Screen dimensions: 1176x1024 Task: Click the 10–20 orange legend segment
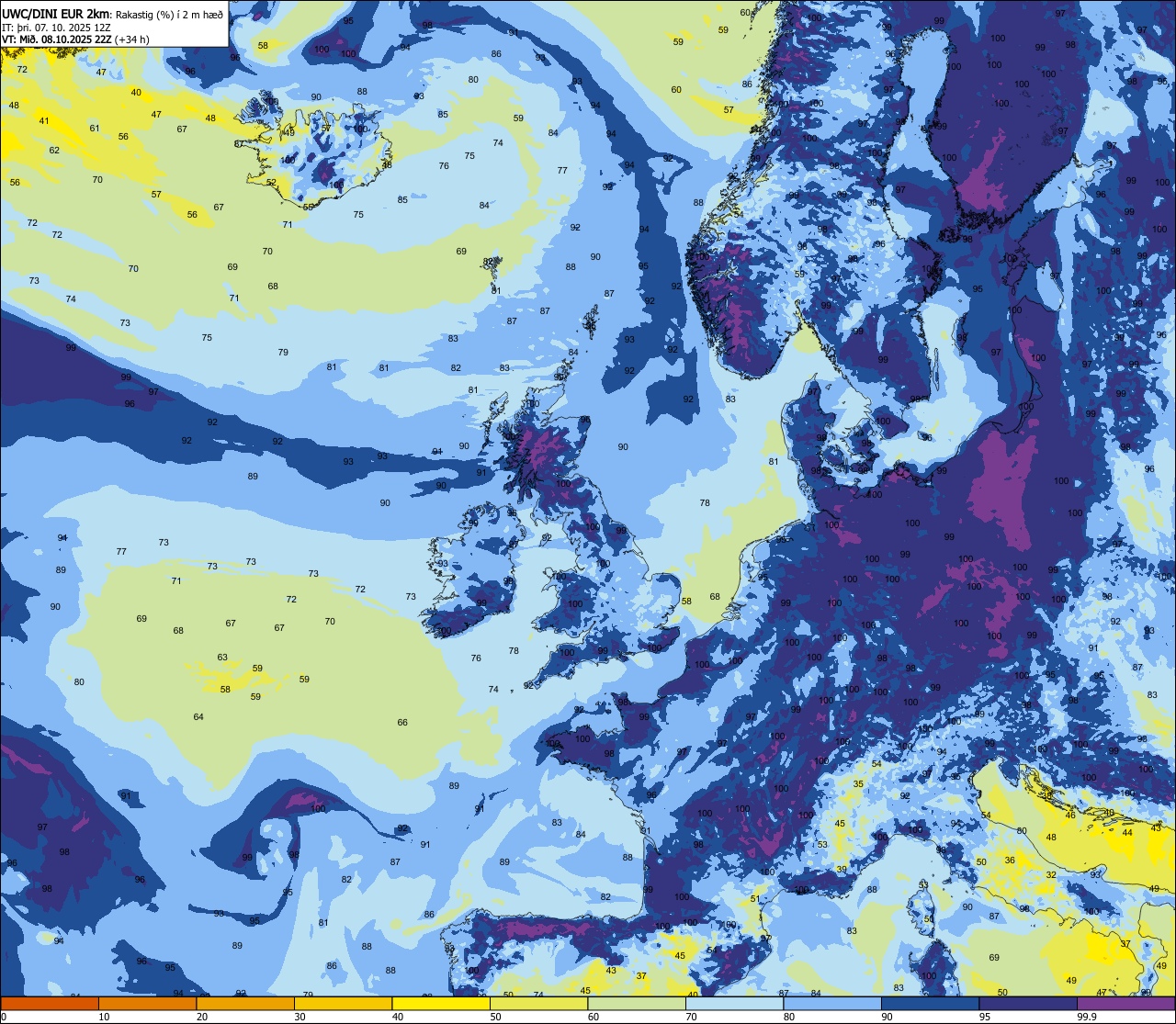147,1003
